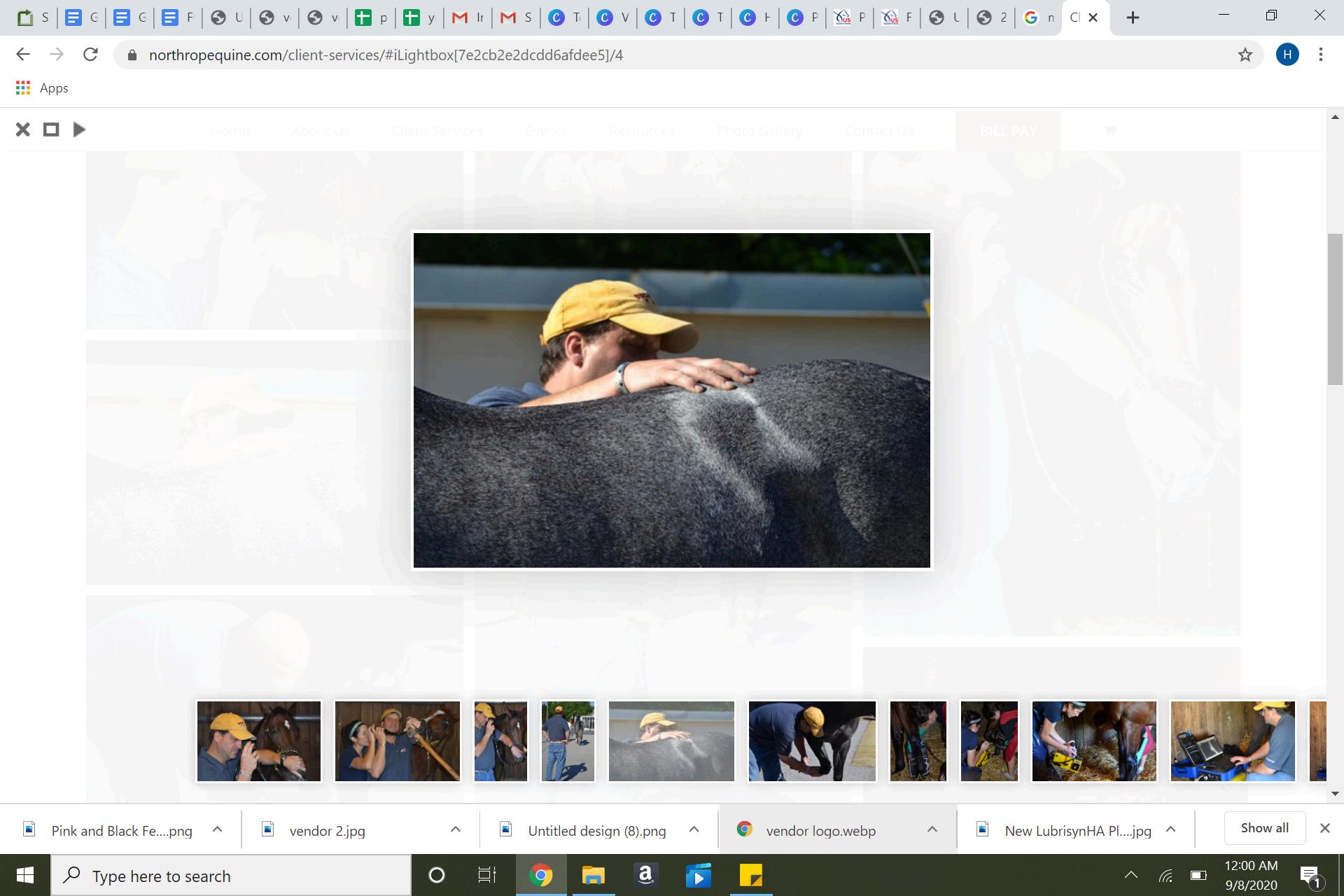Close the lightbox with the X icon
This screenshot has height=896, width=1344.
pos(22,129)
